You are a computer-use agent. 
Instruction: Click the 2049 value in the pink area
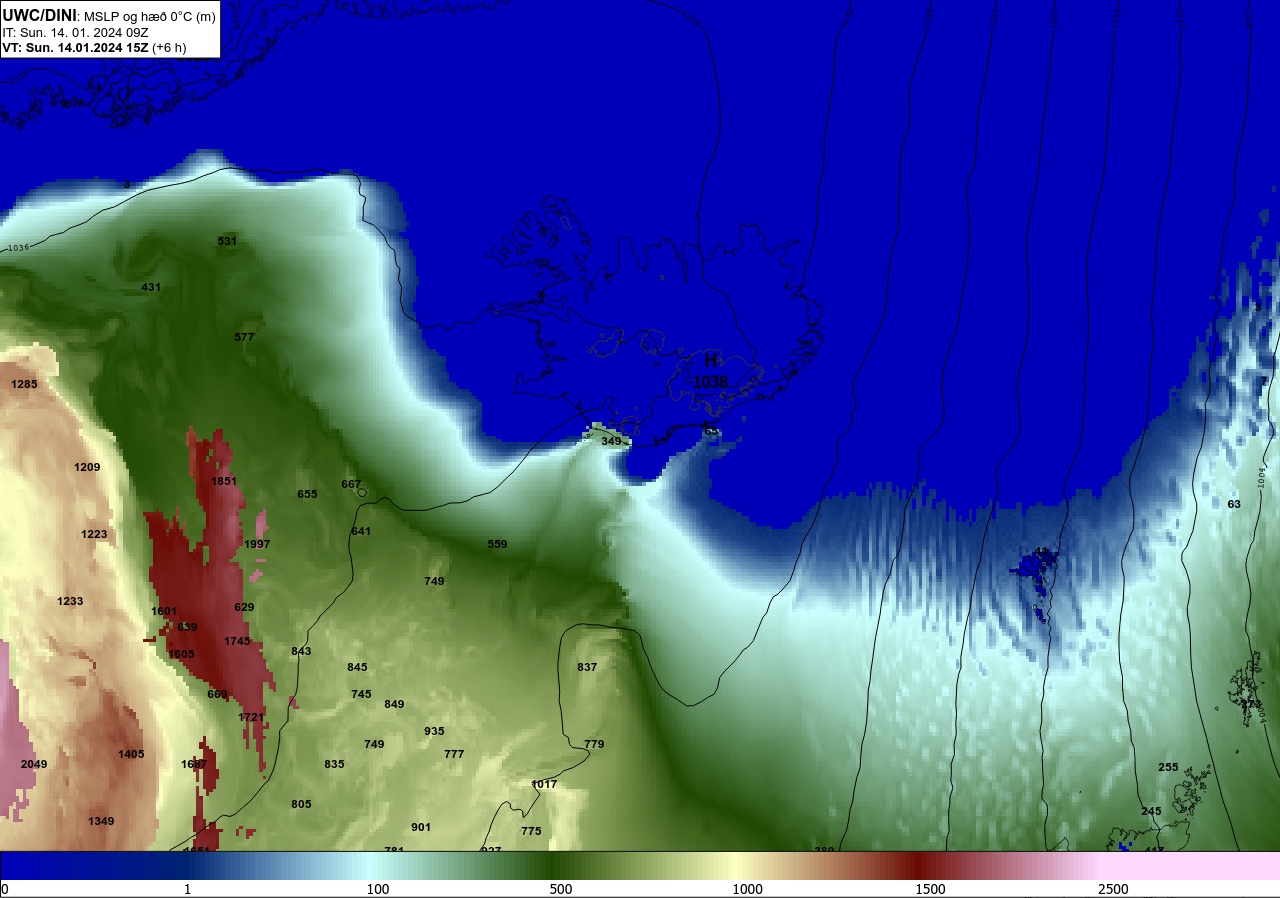34,764
